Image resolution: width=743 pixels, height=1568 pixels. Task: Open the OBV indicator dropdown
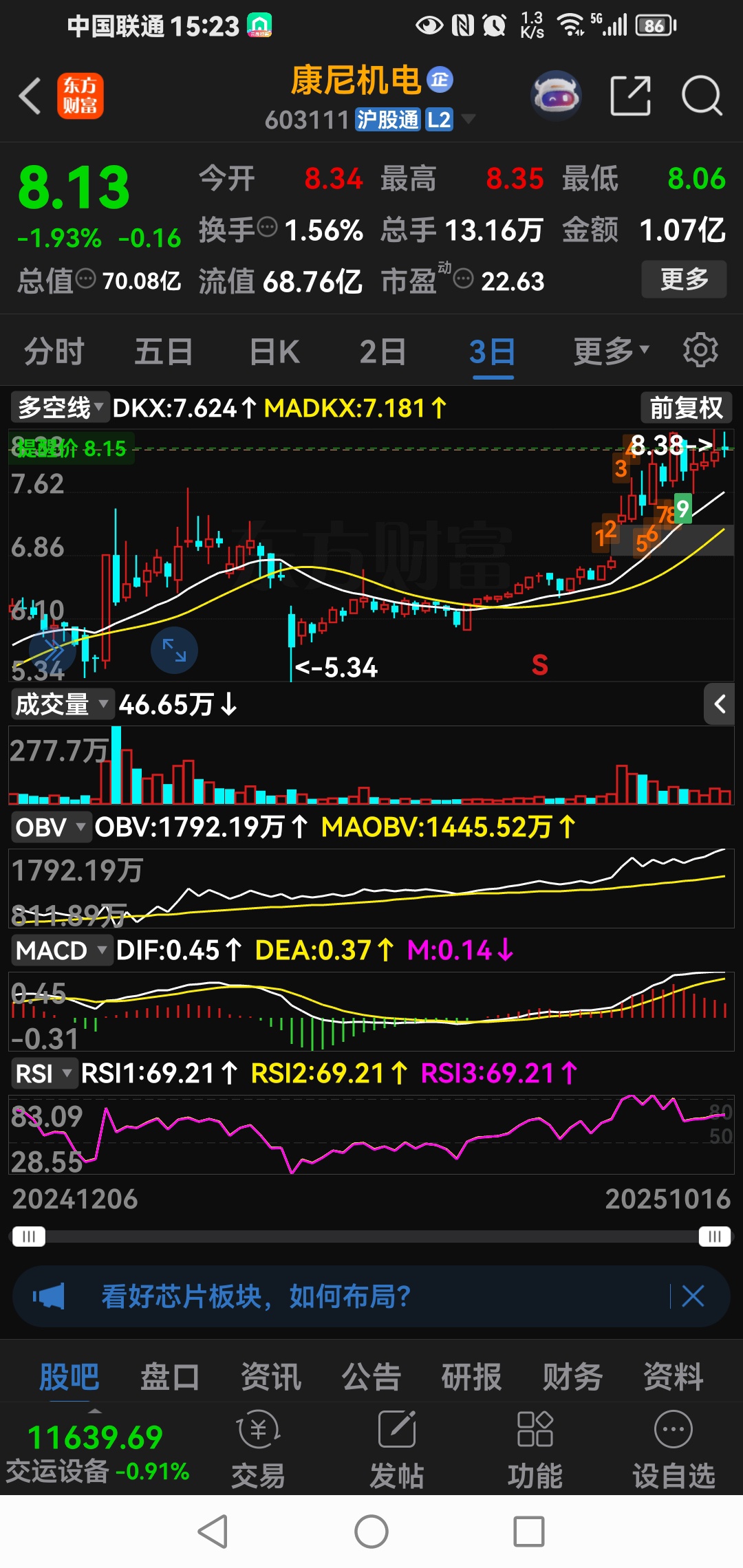pos(52,827)
